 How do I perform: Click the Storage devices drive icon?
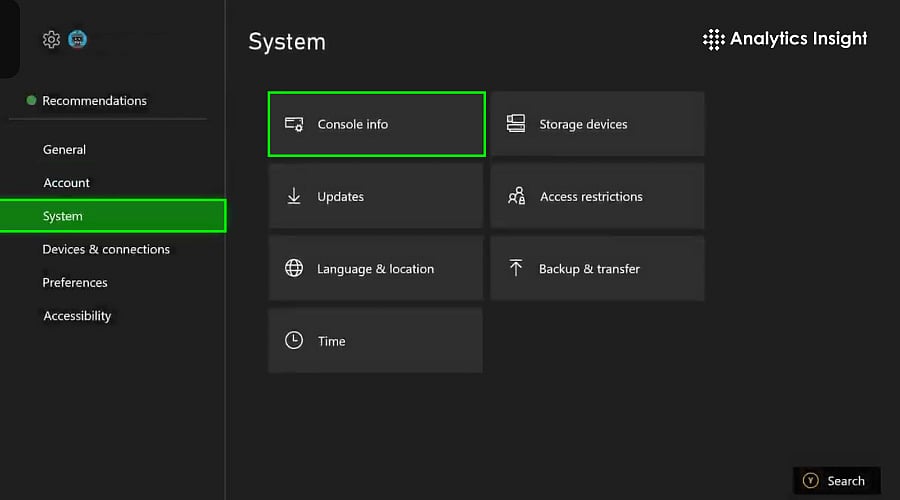[516, 124]
